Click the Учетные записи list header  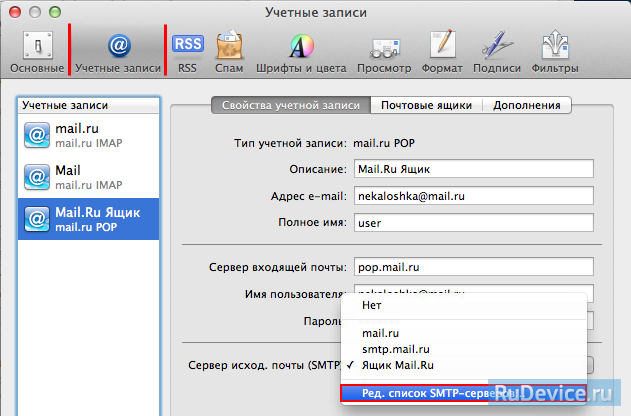point(89,105)
